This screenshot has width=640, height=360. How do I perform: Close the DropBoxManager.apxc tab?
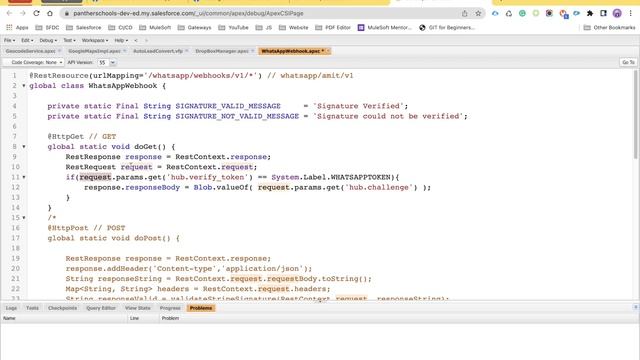tap(253, 51)
